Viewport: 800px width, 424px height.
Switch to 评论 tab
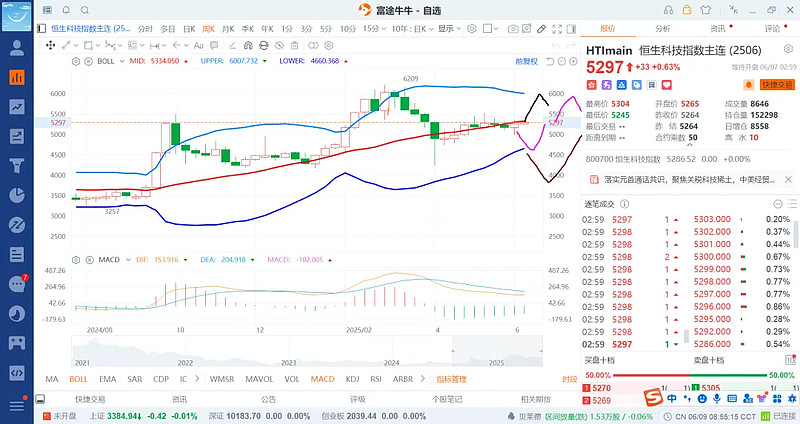point(772,29)
